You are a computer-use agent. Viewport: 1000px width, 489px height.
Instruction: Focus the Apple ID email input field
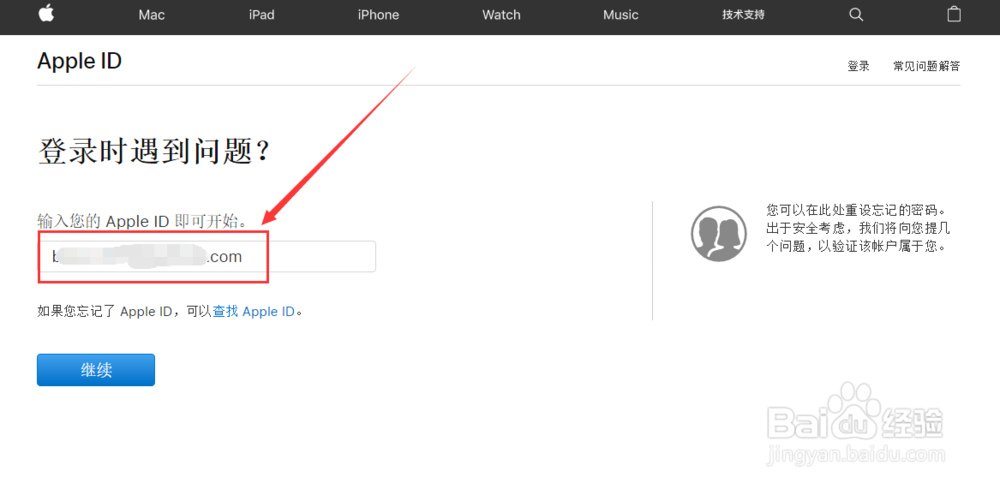(207, 256)
